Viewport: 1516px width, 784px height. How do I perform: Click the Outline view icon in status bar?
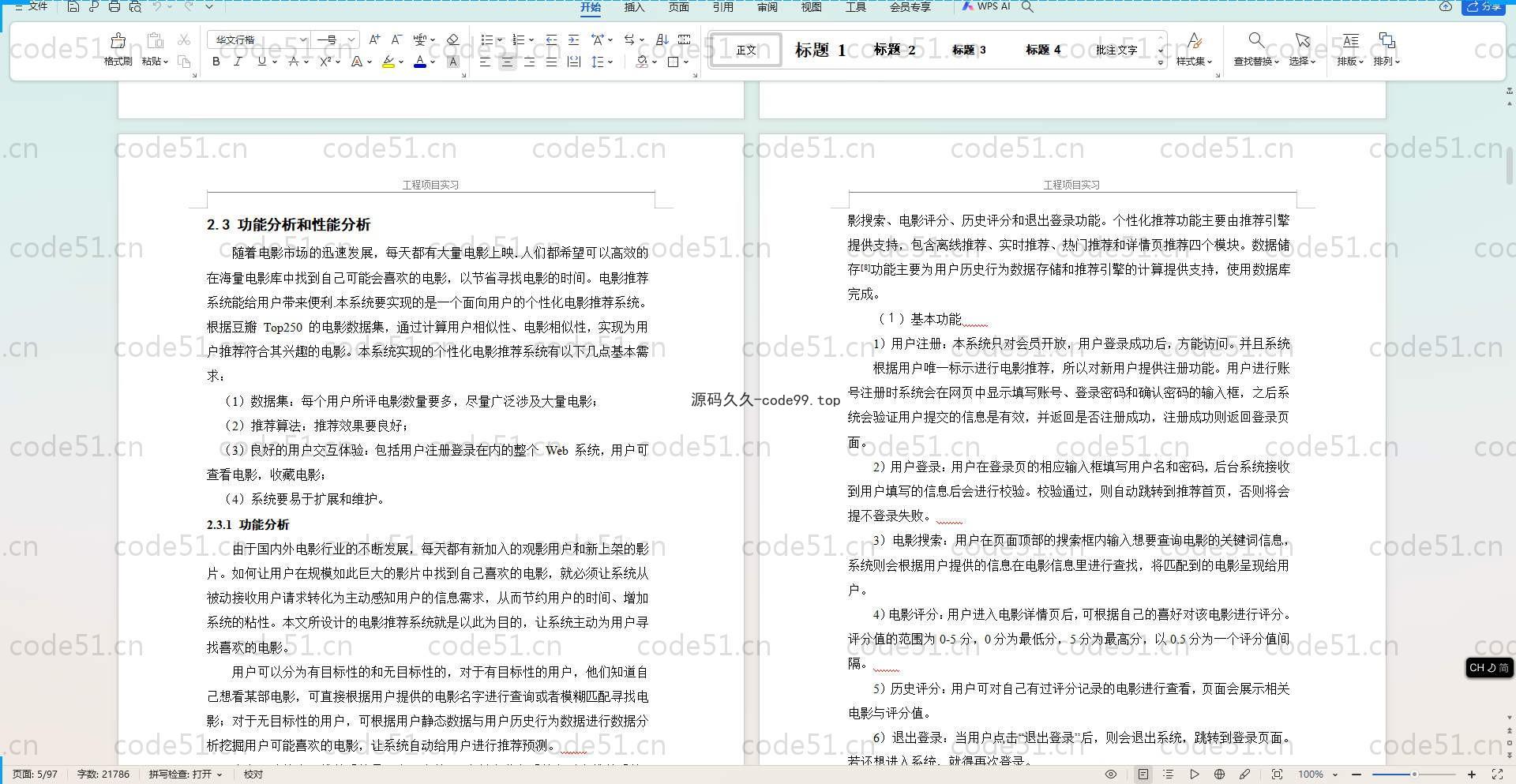1169,775
